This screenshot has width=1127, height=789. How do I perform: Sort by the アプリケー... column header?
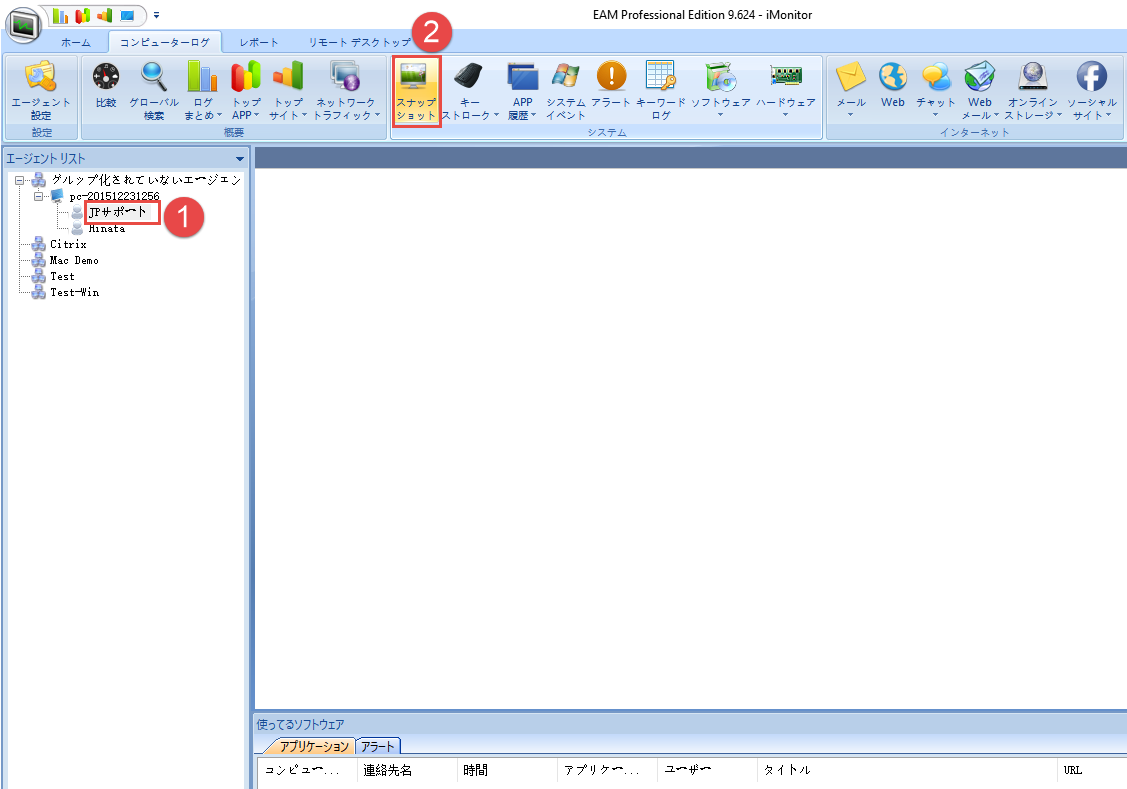point(607,770)
